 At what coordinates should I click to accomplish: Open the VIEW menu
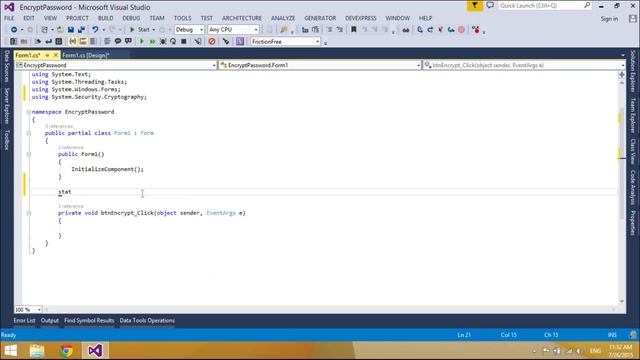point(50,18)
